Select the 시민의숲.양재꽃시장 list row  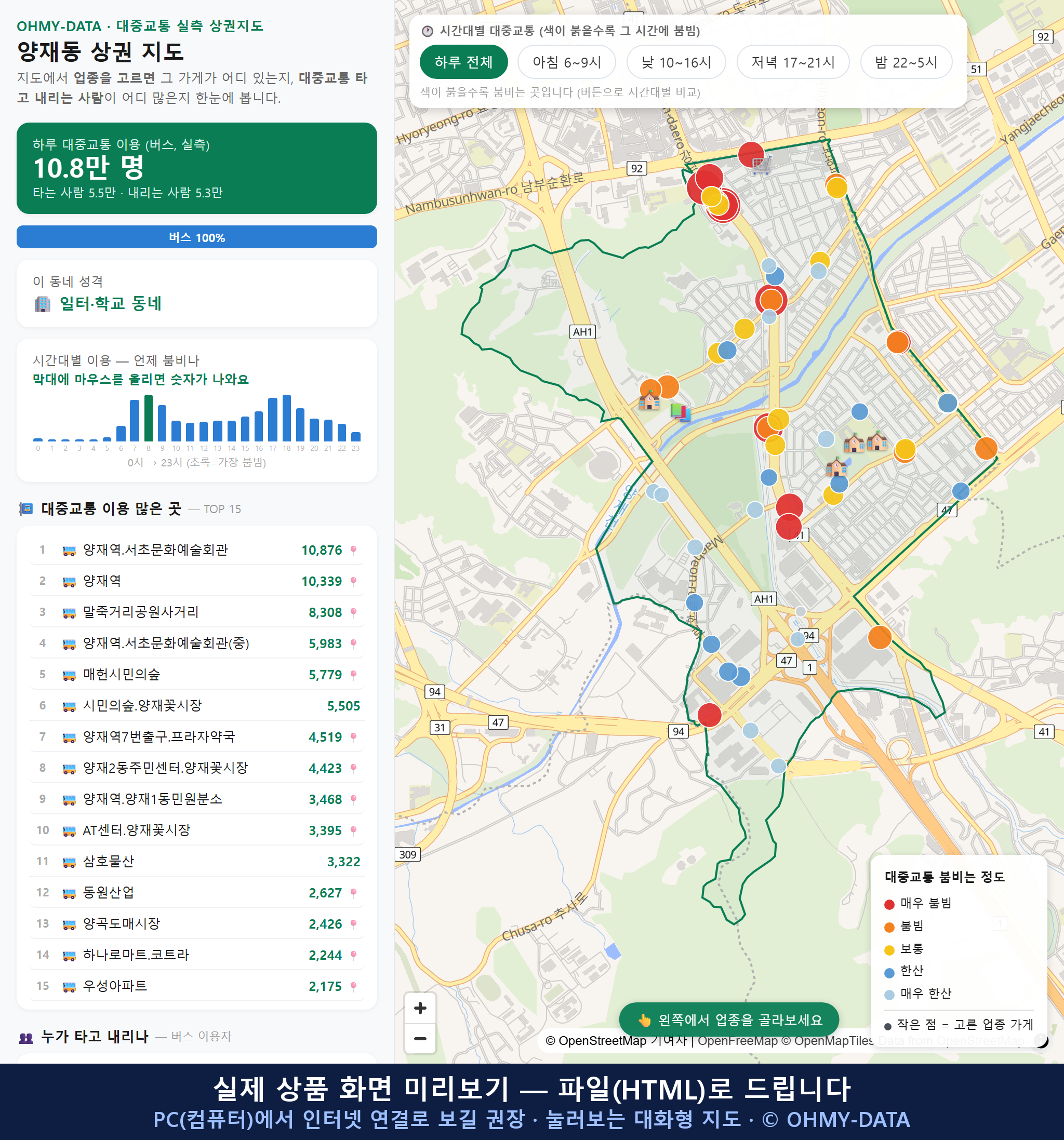tap(197, 706)
